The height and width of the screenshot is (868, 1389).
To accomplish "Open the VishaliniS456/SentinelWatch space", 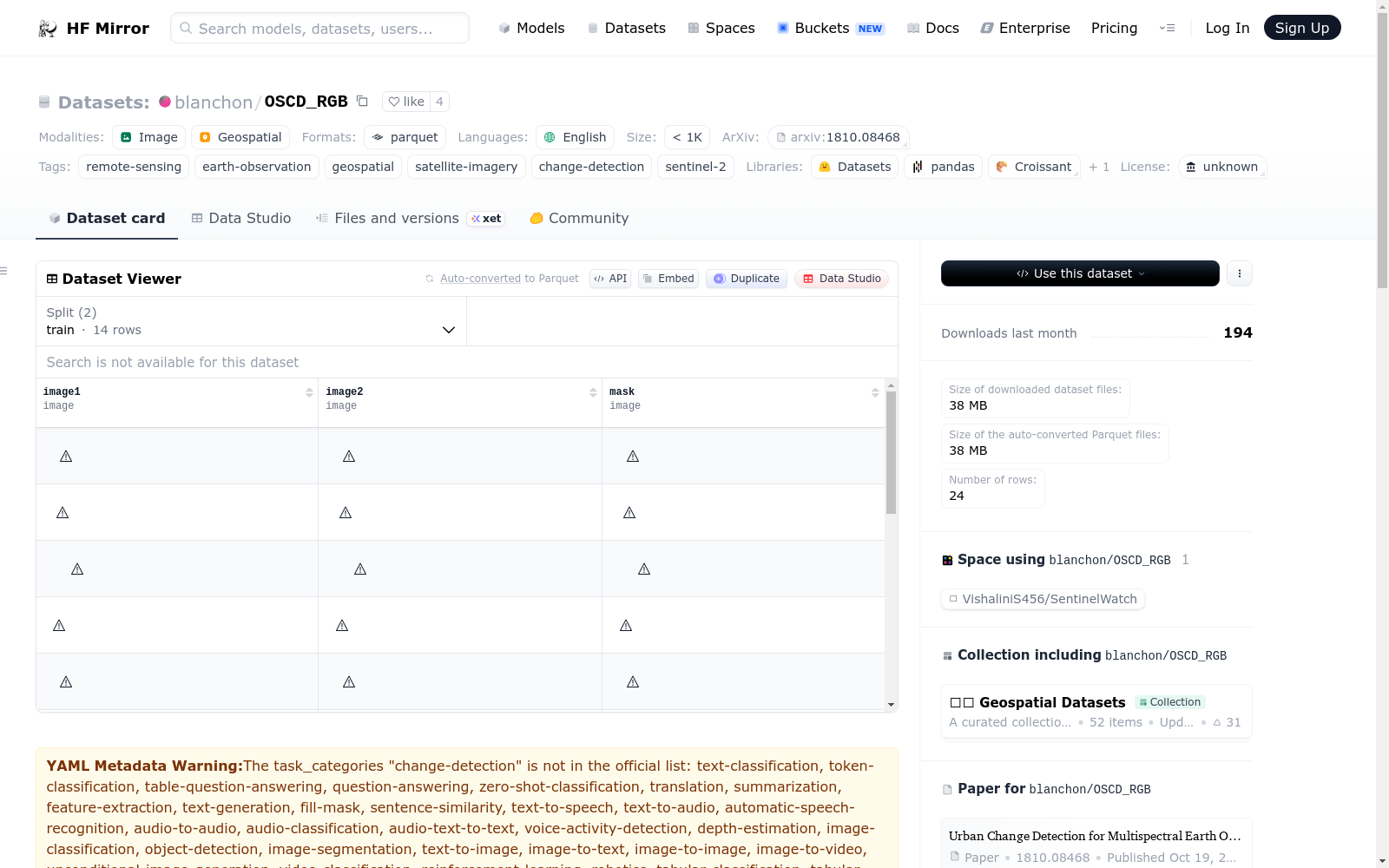I will 1043,599.
